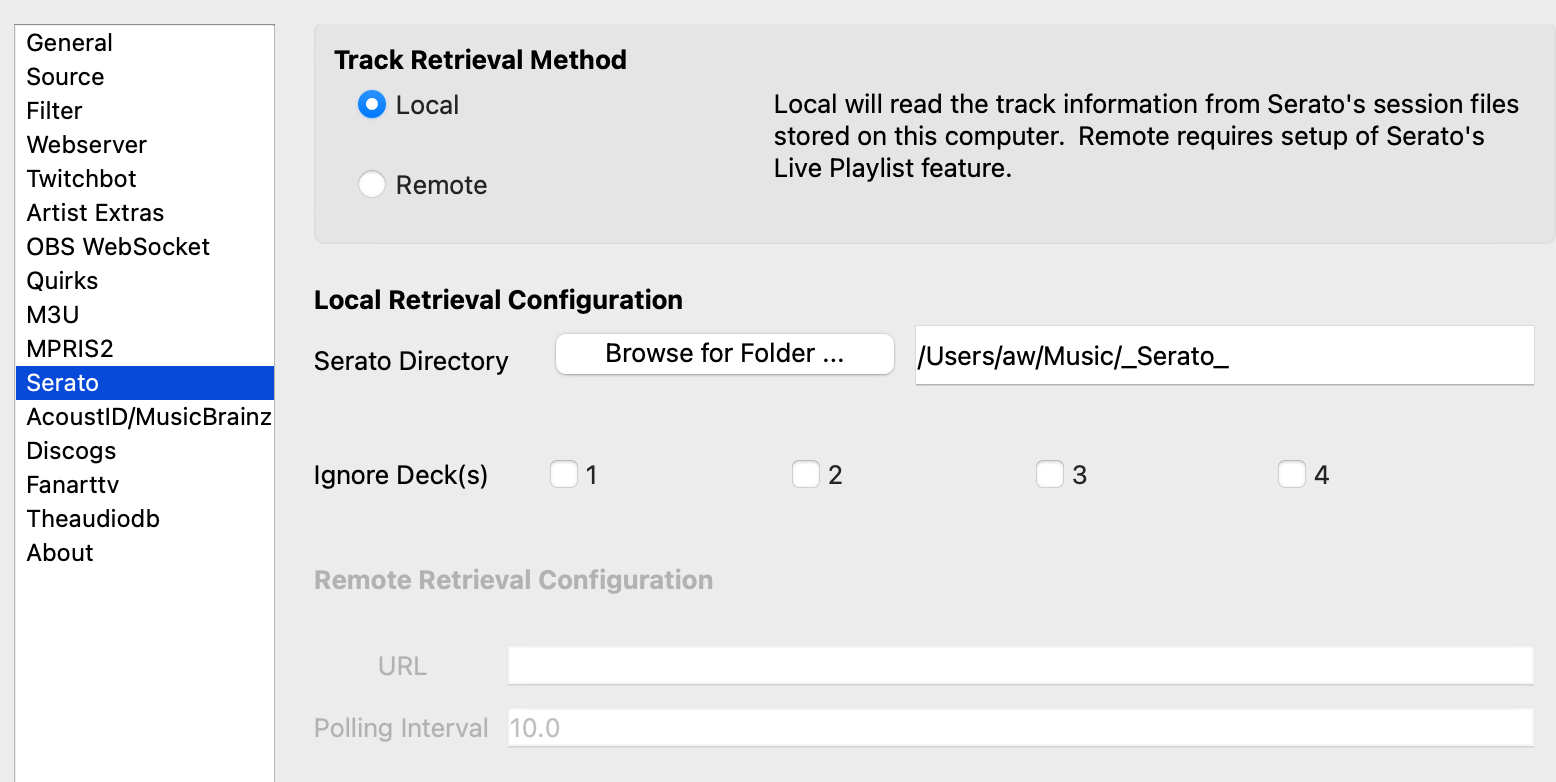This screenshot has height=782, width=1556.
Task: Go to Source settings page
Action: click(x=66, y=77)
